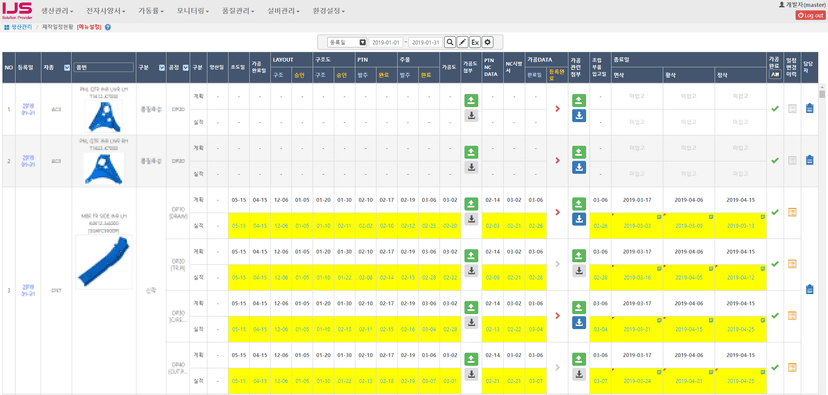
Task: Open the 품질관리 top menu
Action: (239, 11)
